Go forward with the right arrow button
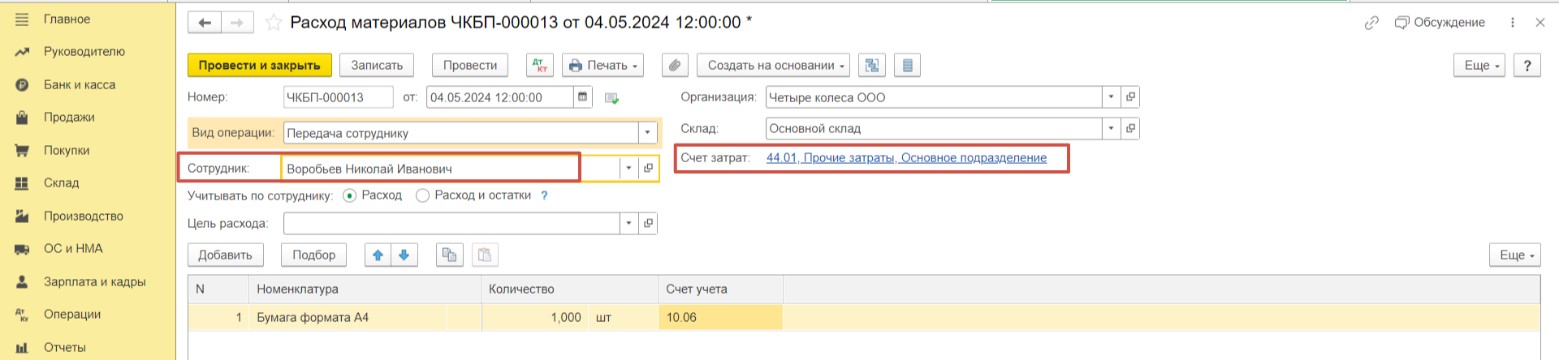The width and height of the screenshot is (1559, 360). [x=236, y=22]
